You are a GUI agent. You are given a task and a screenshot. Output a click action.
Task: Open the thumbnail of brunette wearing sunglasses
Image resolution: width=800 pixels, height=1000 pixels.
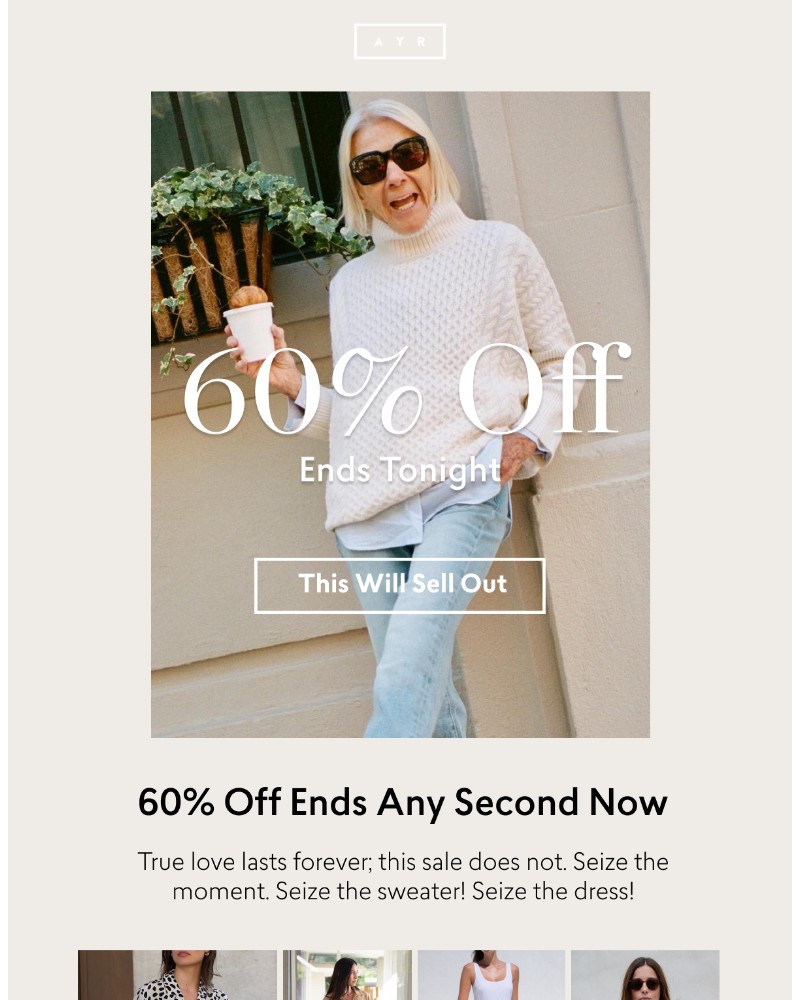point(645,974)
